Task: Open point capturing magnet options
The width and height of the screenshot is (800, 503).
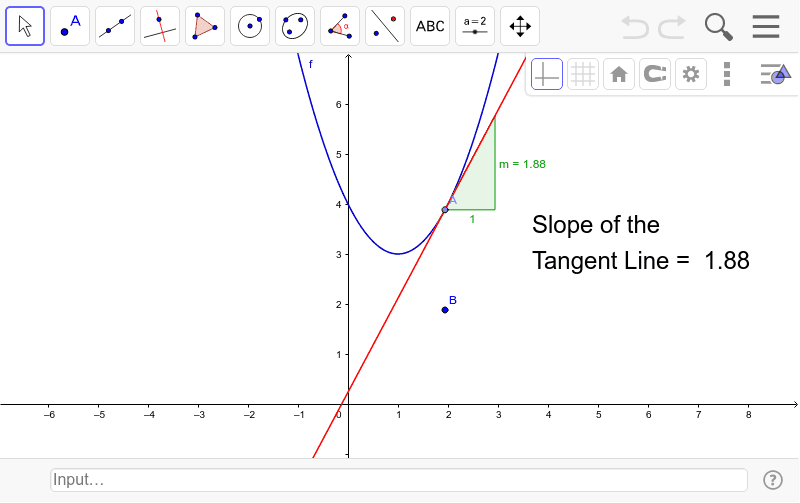Action: click(655, 74)
